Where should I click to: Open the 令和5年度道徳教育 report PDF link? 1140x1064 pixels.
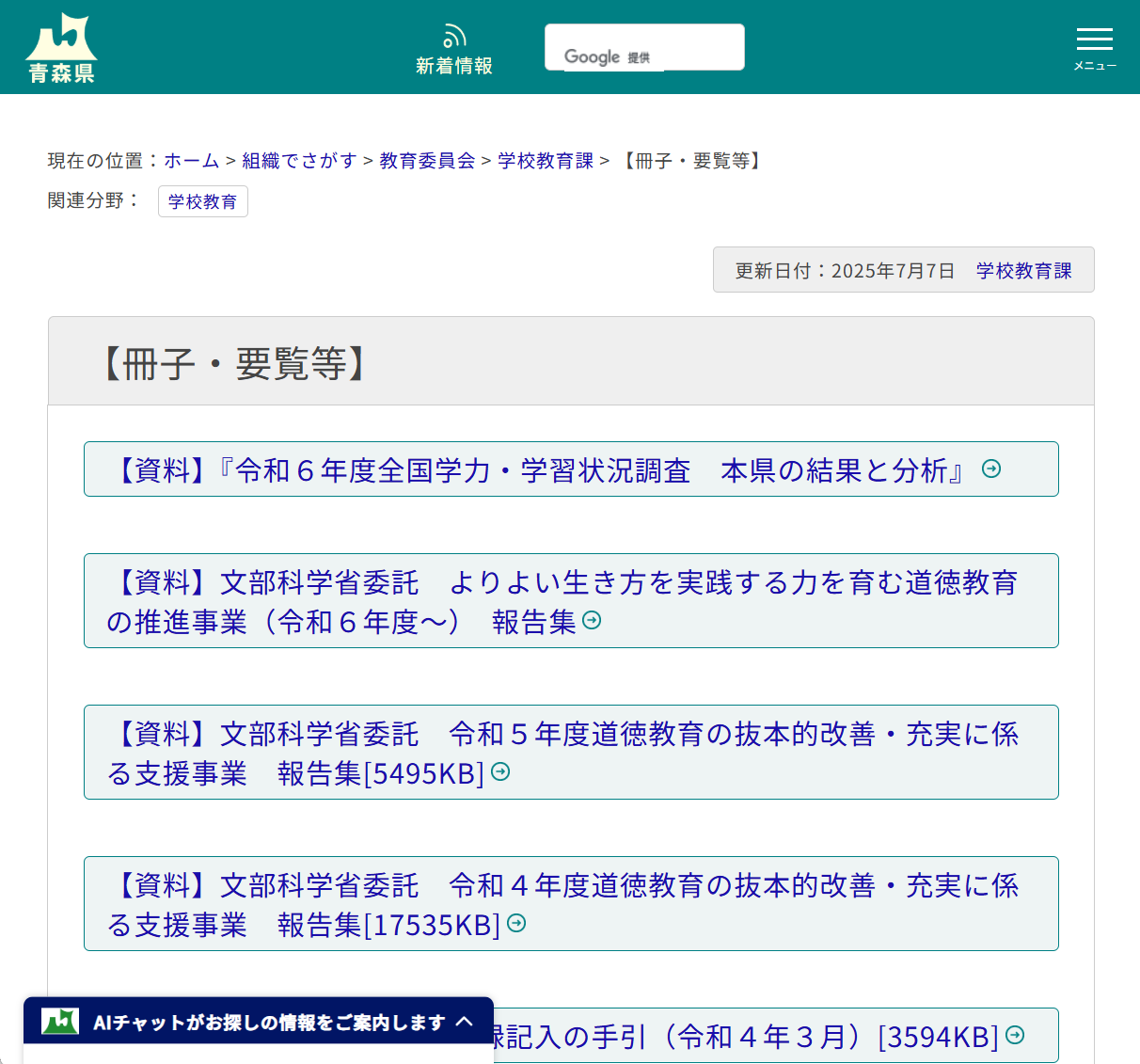(564, 753)
